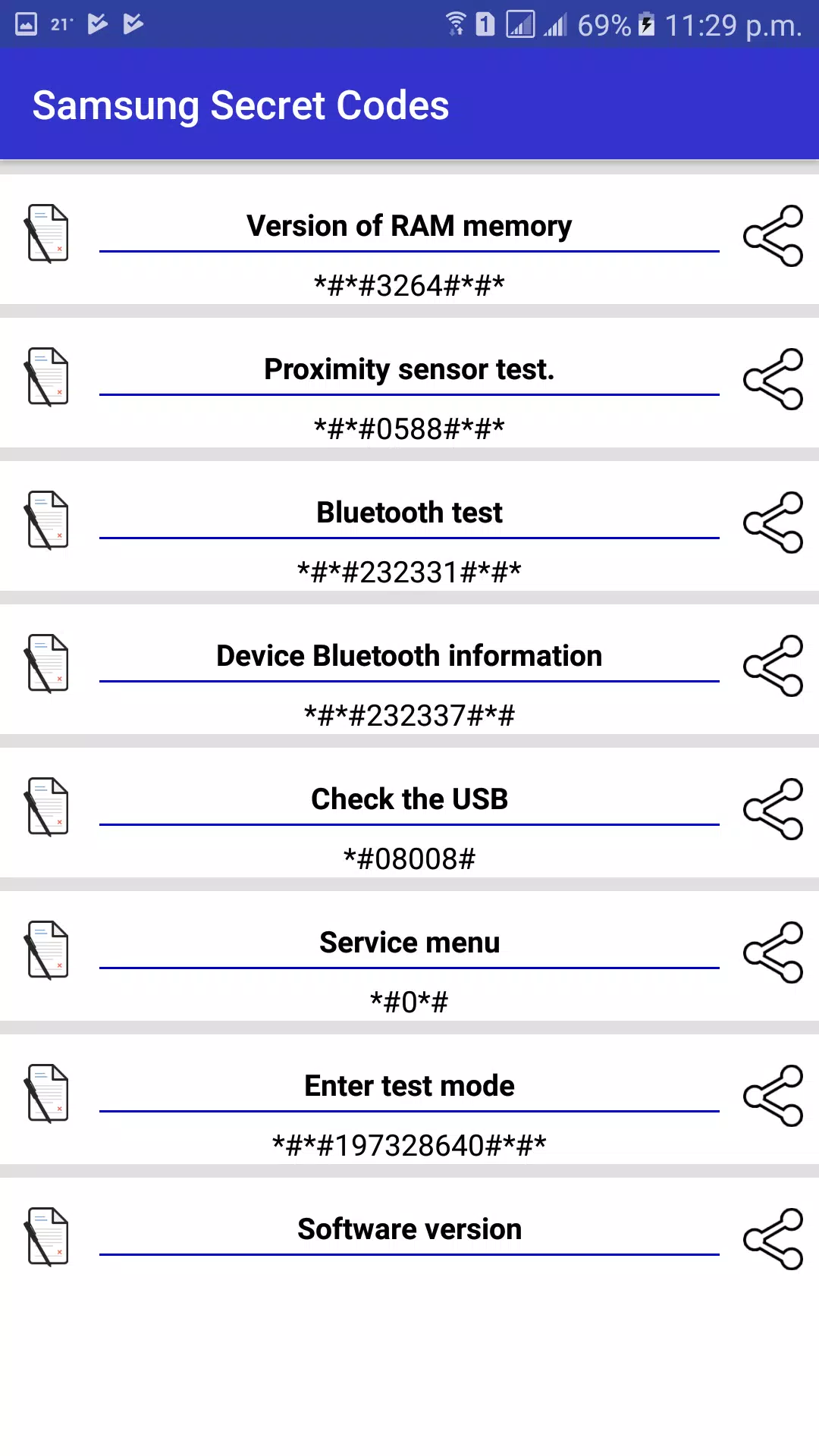Tap note icon beside Proximity sensor test
This screenshot has width=819, height=1456.
47,377
